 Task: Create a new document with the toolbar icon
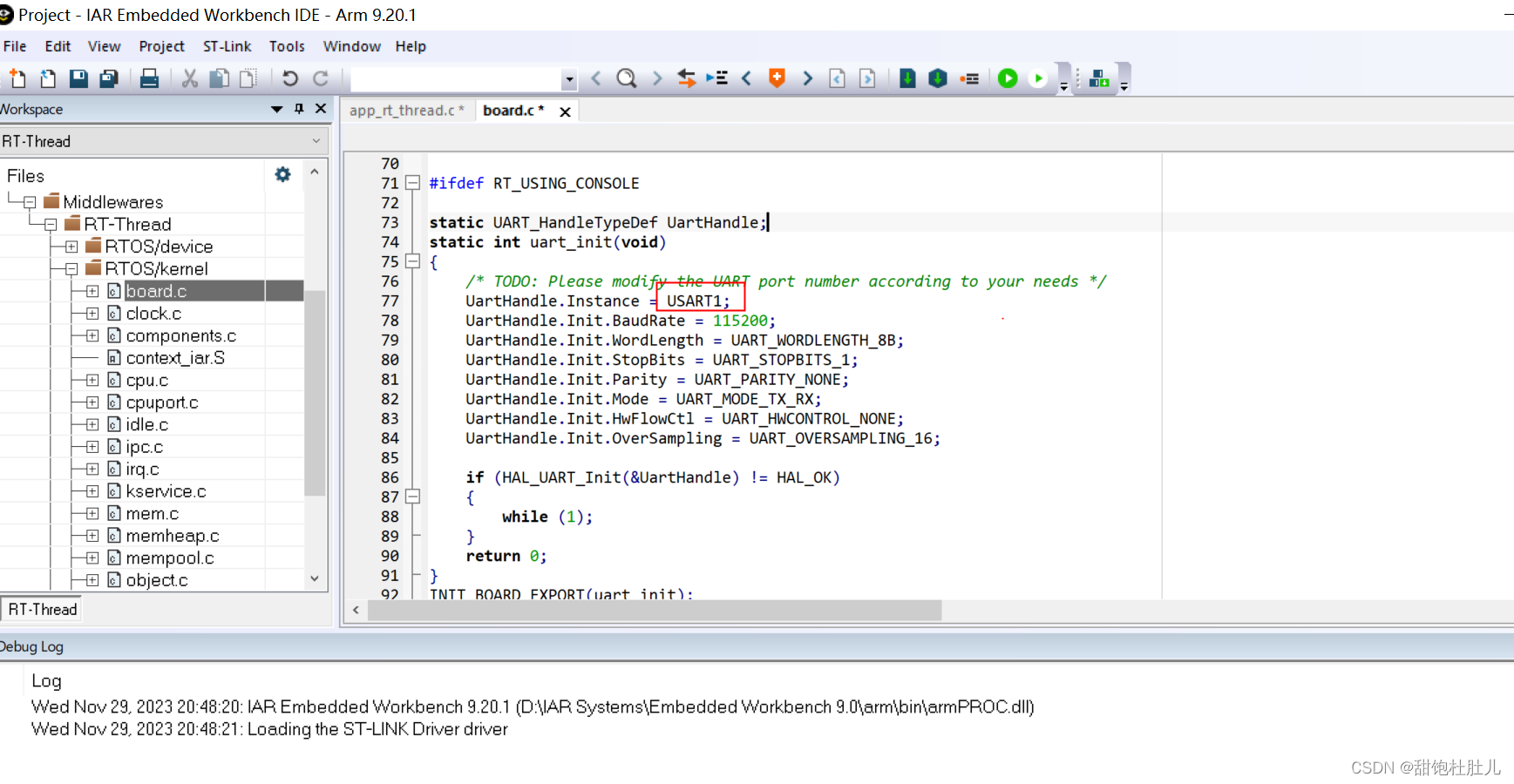[x=17, y=78]
